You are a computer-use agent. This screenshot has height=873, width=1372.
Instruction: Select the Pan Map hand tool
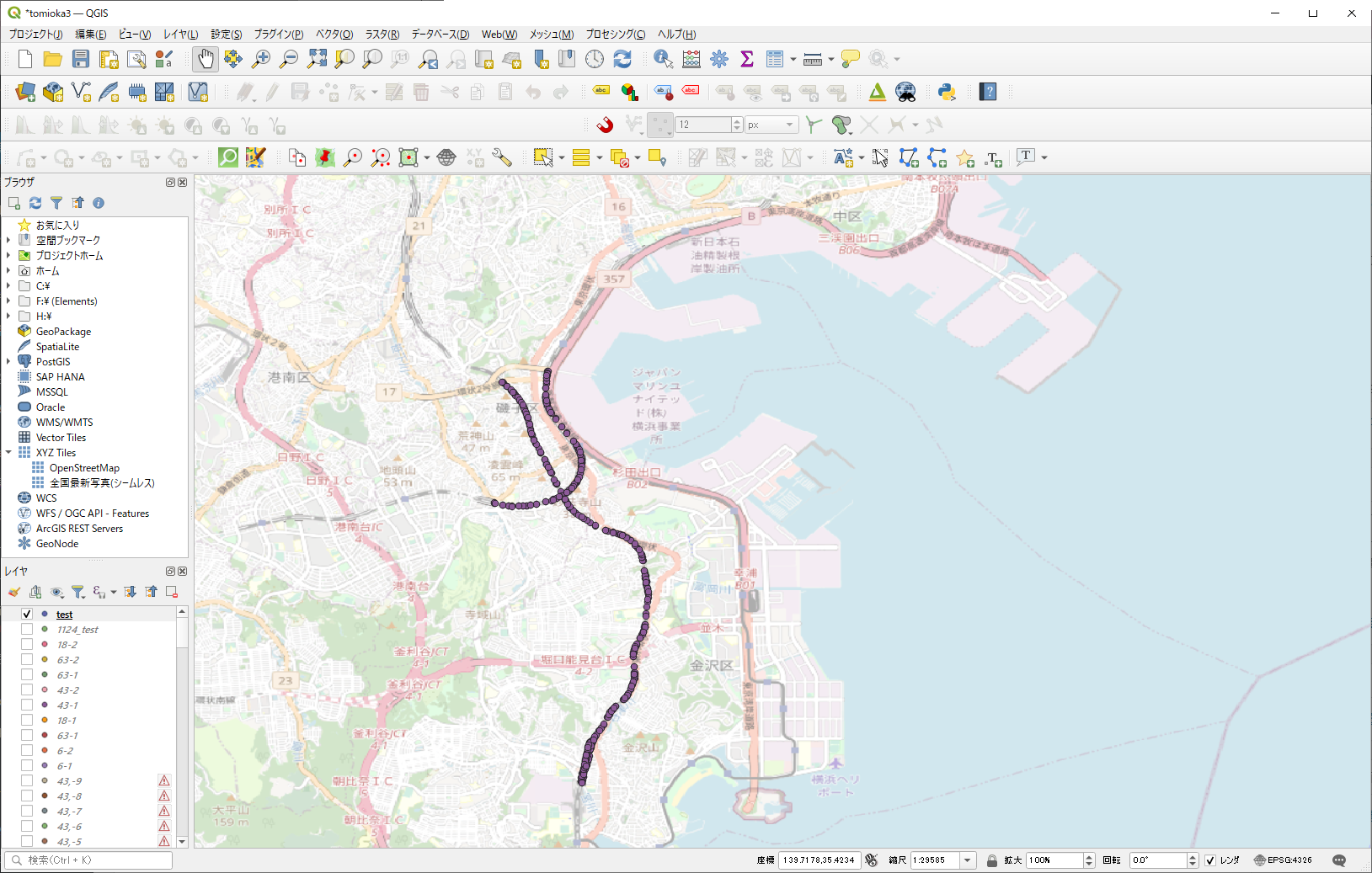pyautogui.click(x=206, y=59)
